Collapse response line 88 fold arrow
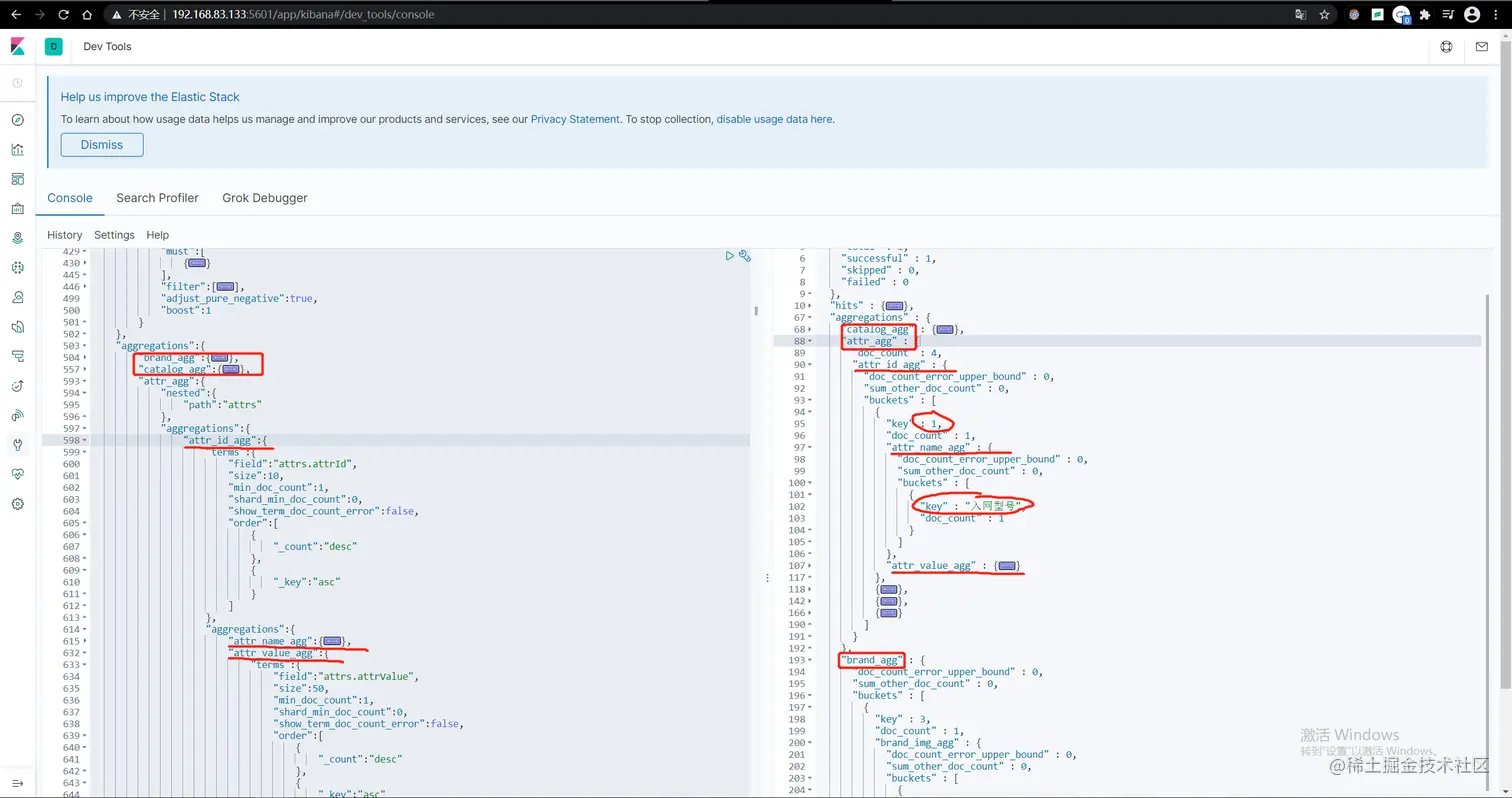Image resolution: width=1512 pixels, height=798 pixels. pyautogui.click(x=810, y=341)
